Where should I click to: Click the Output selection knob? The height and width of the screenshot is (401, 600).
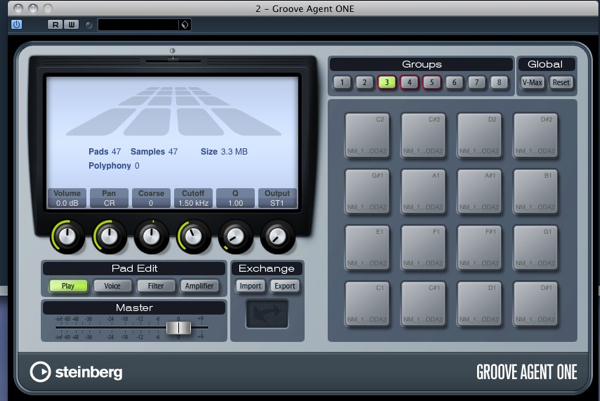click(278, 236)
